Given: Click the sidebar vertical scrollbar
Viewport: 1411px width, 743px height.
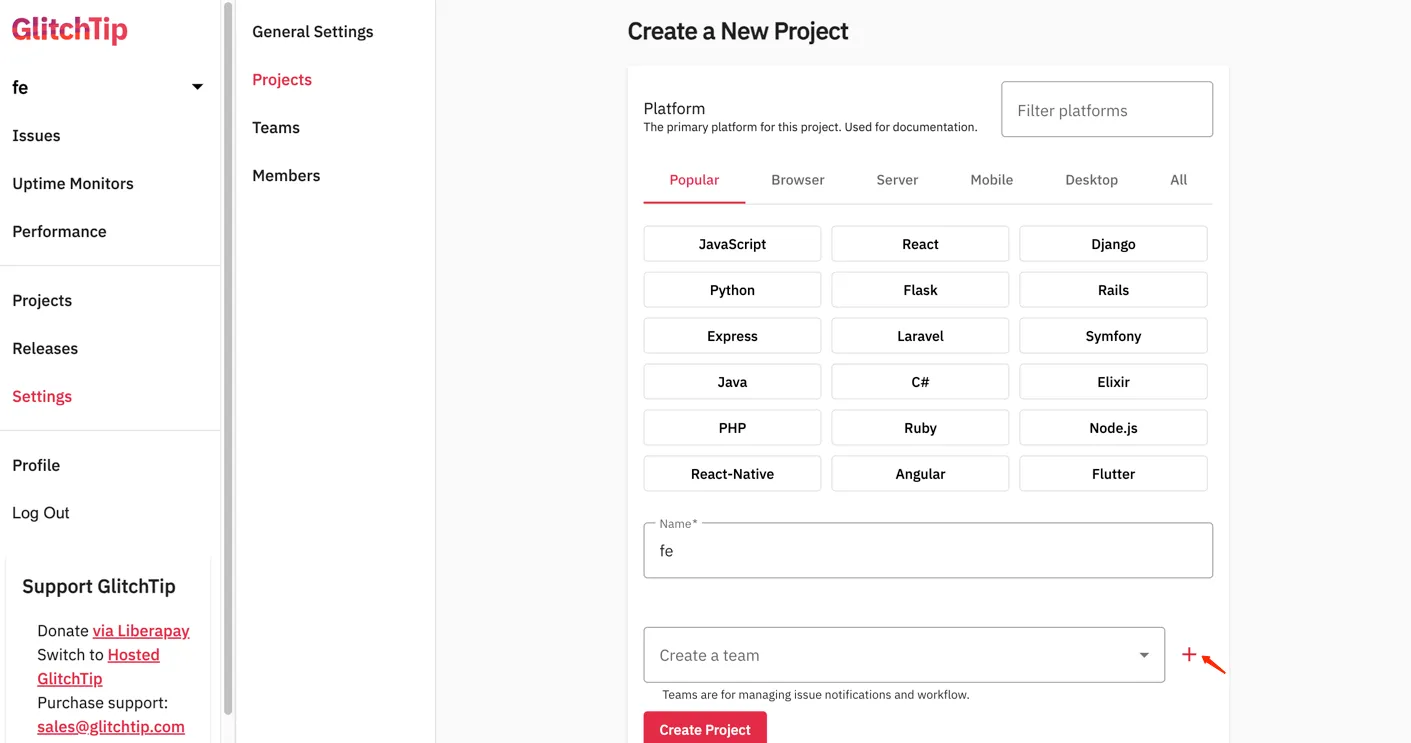Looking at the screenshot, I should click(228, 360).
